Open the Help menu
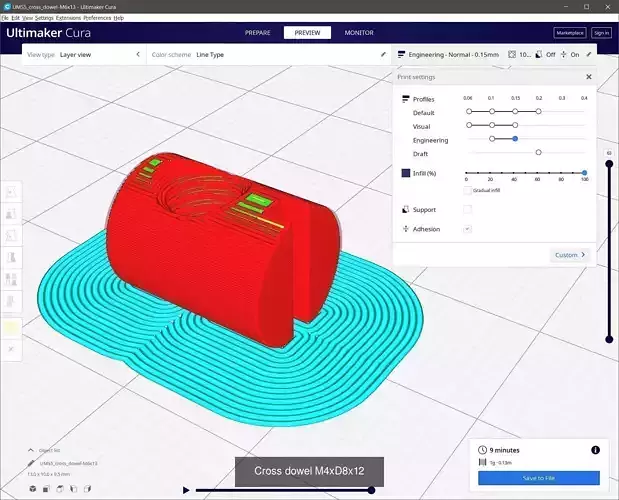The height and width of the screenshot is (500, 619). pyautogui.click(x=119, y=18)
